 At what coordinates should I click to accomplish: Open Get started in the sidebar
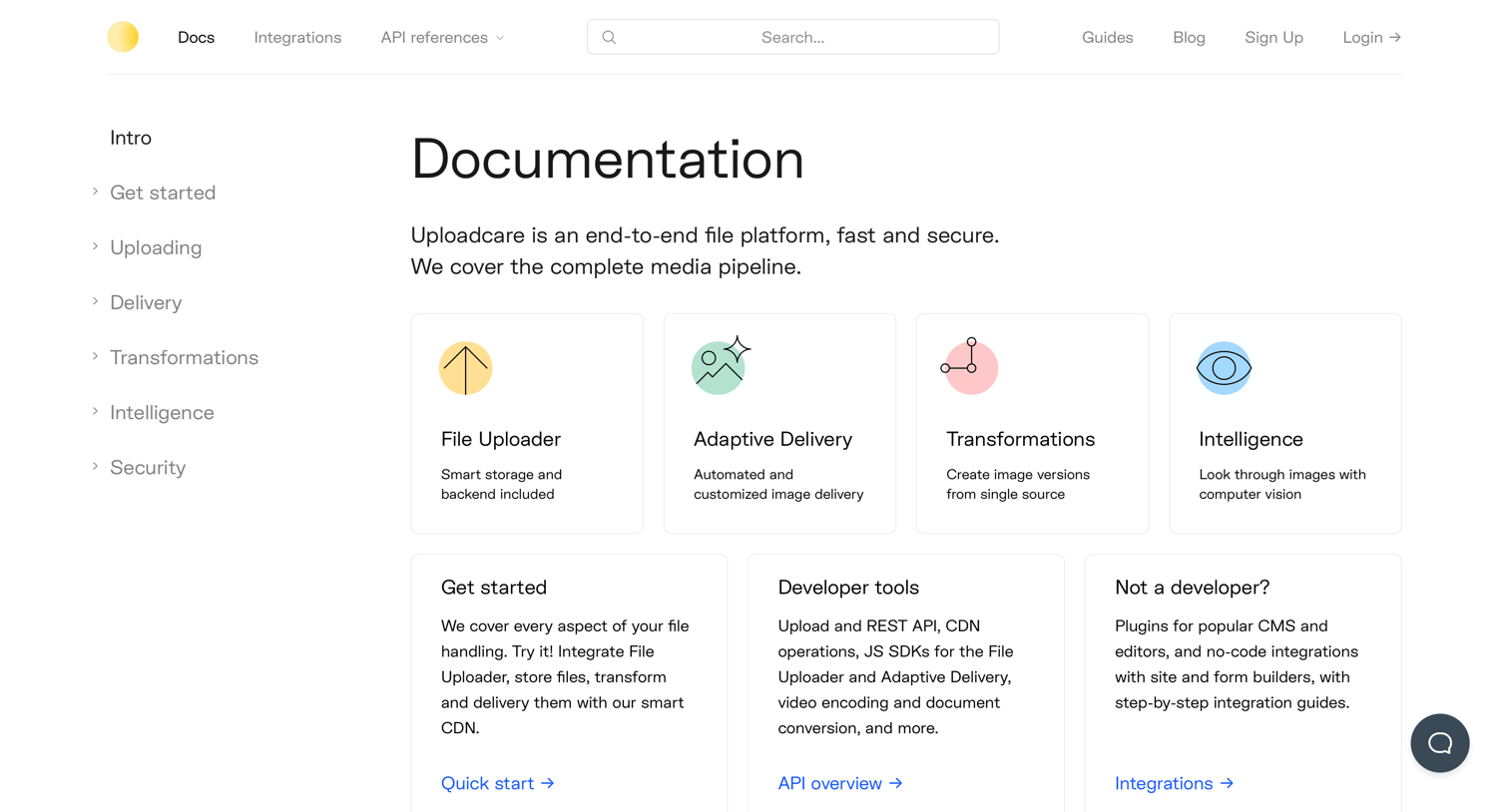(x=163, y=193)
